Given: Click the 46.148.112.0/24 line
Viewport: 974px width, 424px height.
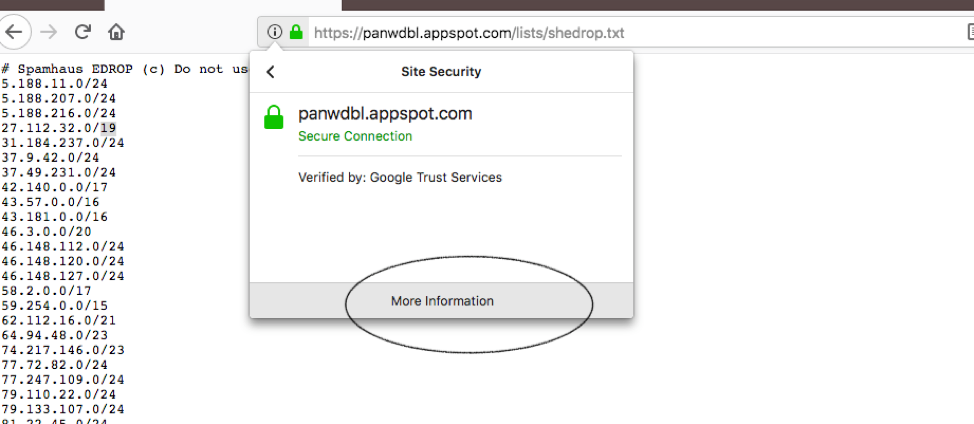Looking at the screenshot, I should pyautogui.click(x=63, y=246).
